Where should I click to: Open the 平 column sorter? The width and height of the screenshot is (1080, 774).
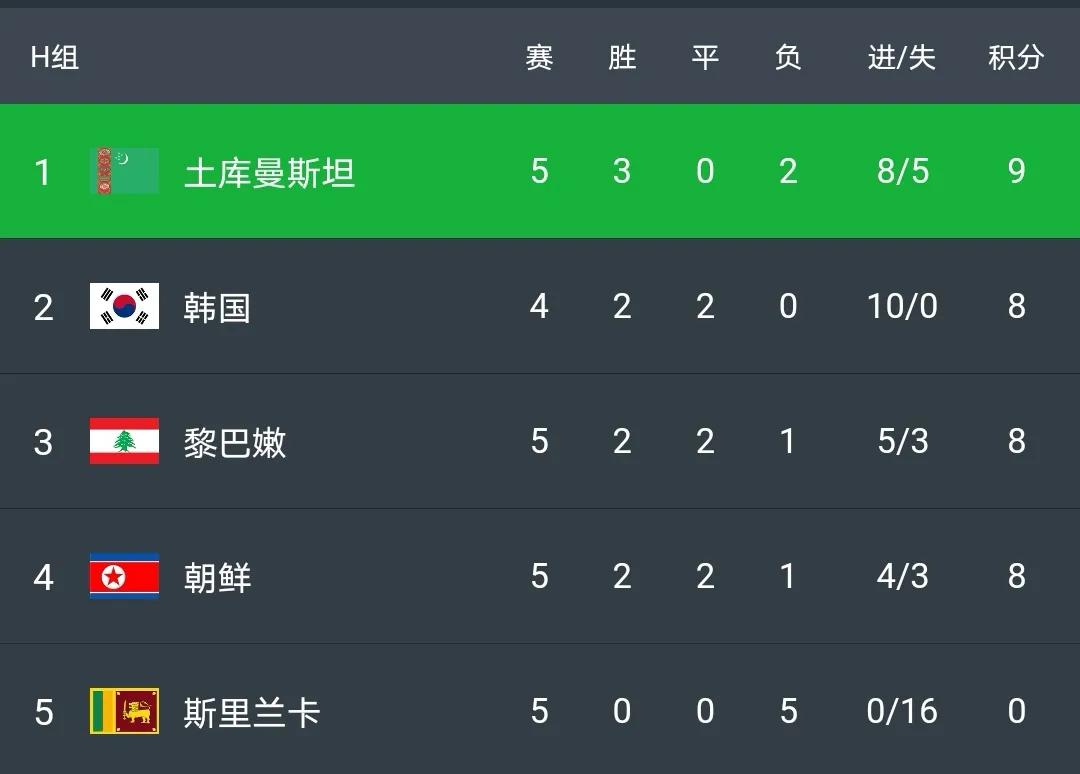pos(705,57)
